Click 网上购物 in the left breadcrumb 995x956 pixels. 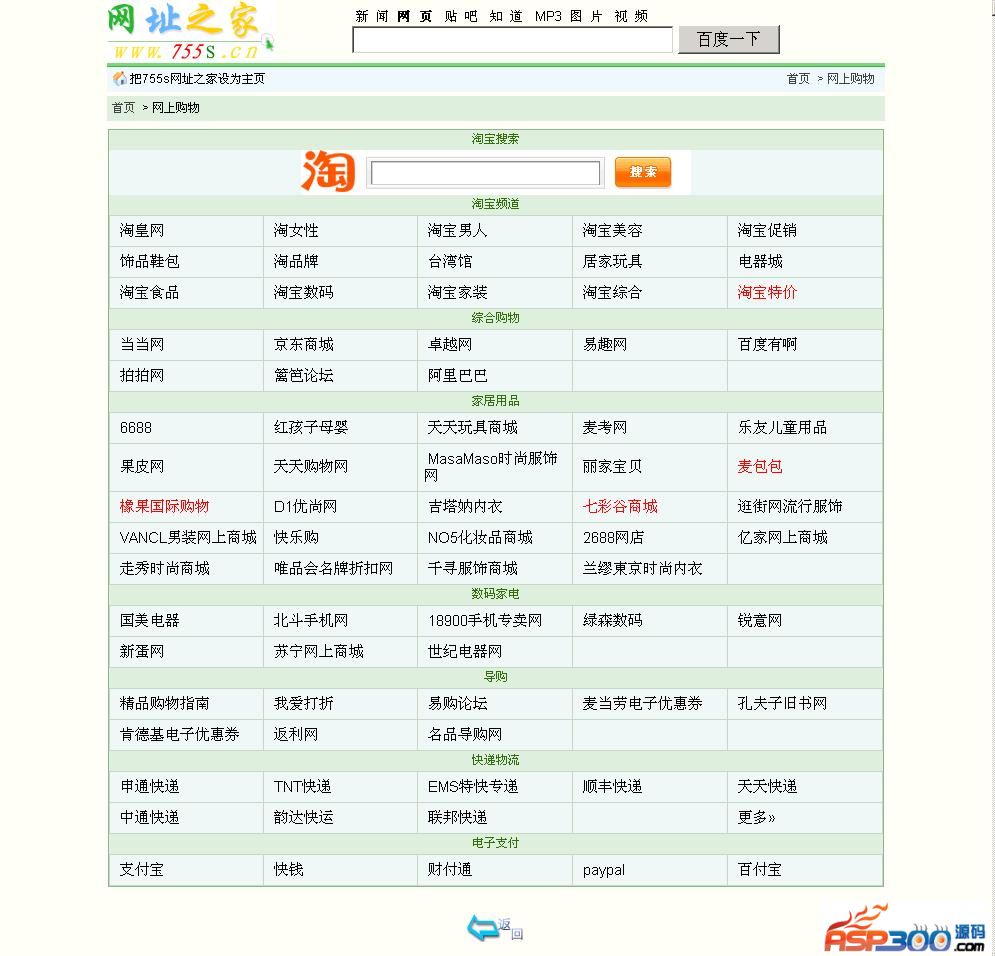(x=176, y=108)
